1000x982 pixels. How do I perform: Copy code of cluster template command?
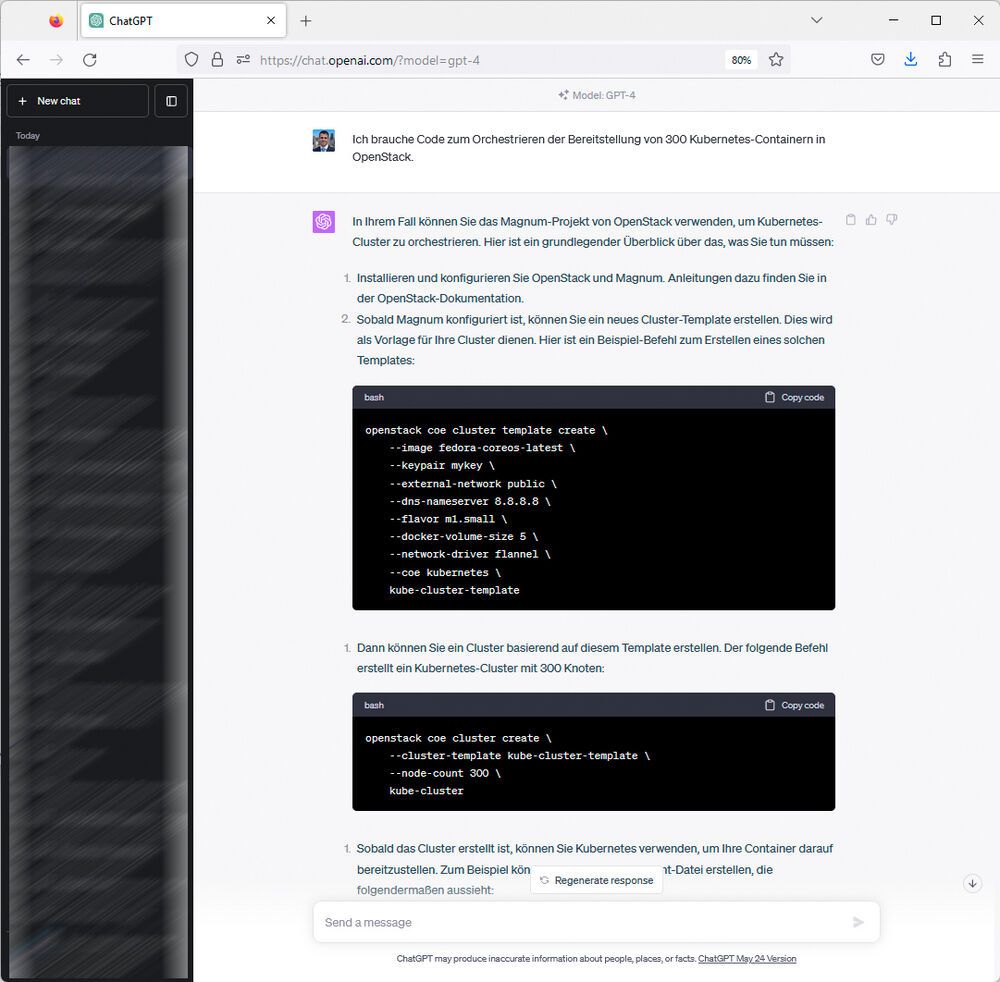(794, 397)
